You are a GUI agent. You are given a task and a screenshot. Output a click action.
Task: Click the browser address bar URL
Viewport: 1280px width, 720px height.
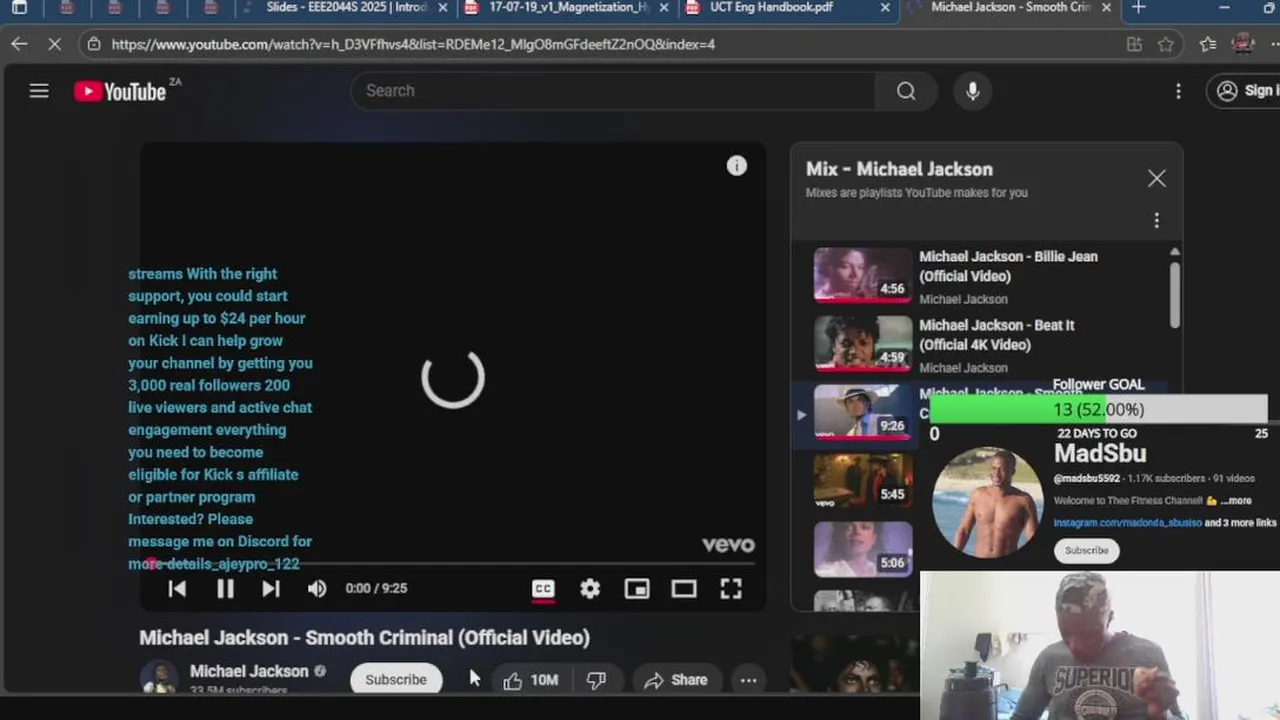click(413, 44)
